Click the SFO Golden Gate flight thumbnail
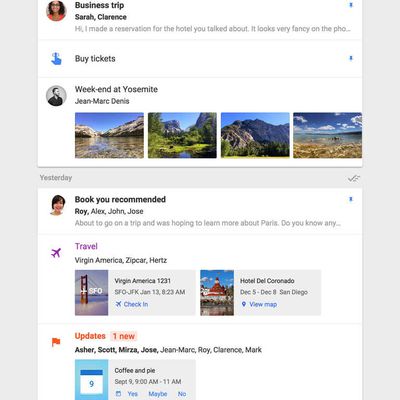This screenshot has height=400, width=400. click(x=92, y=292)
